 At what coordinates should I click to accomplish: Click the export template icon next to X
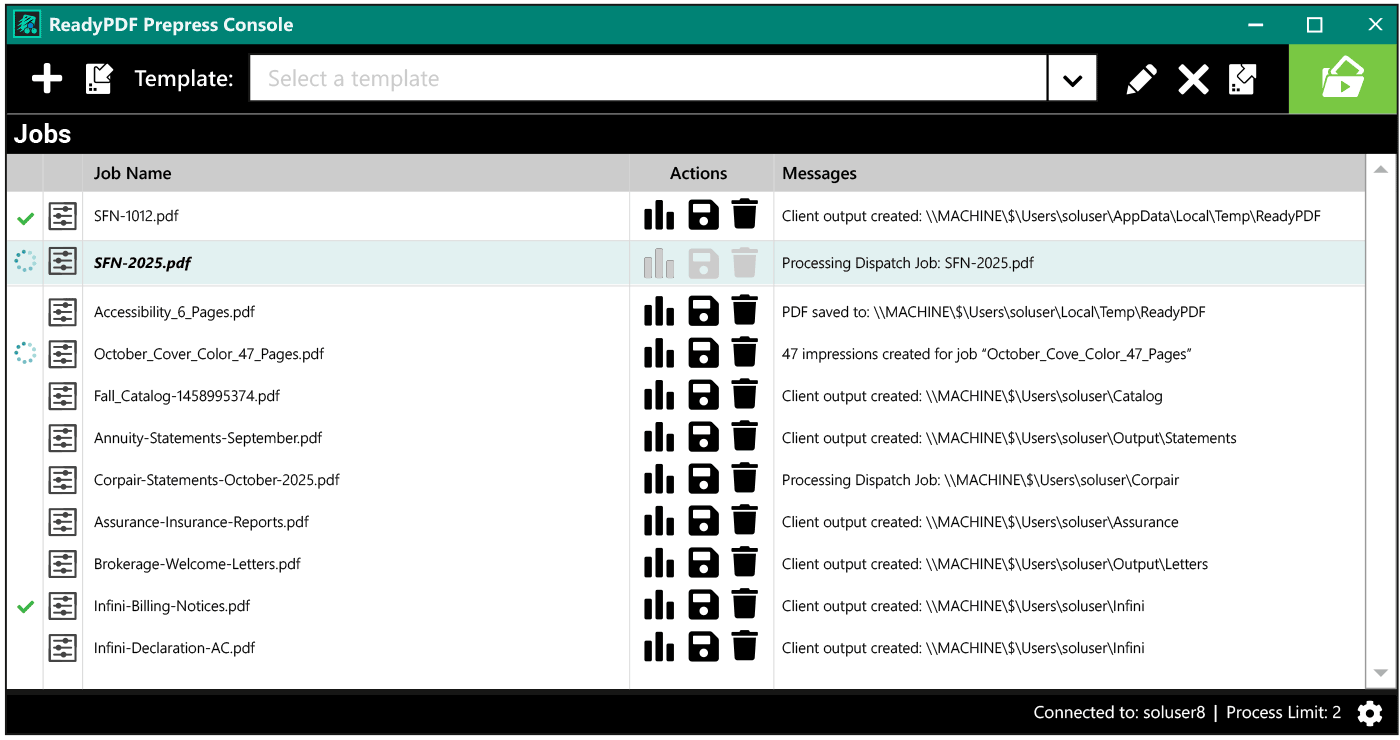1242,79
